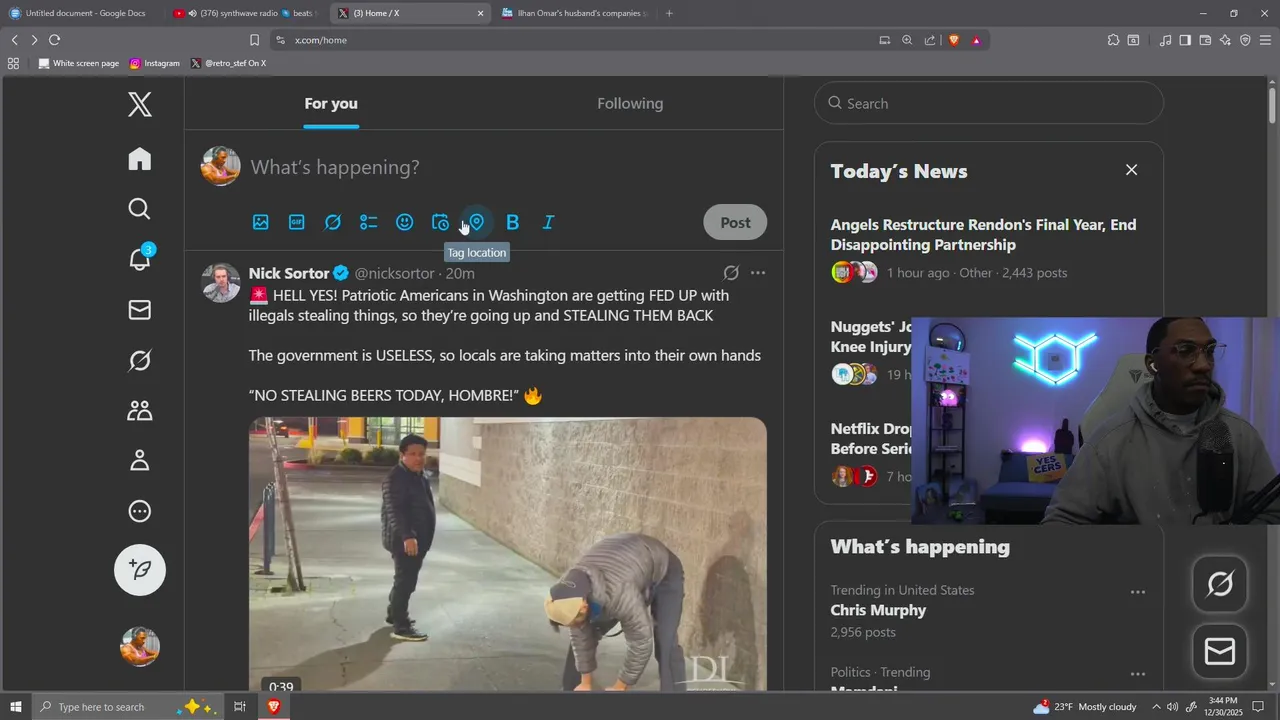This screenshot has width=1280, height=720.
Task: Go to Home in X sidebar
Action: click(140, 159)
